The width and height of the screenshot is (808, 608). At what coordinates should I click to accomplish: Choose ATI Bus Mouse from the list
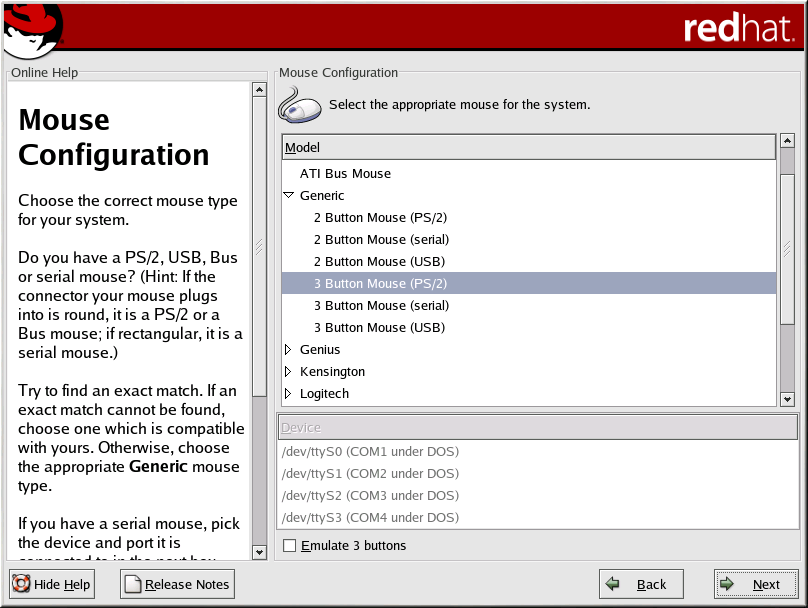(x=345, y=174)
